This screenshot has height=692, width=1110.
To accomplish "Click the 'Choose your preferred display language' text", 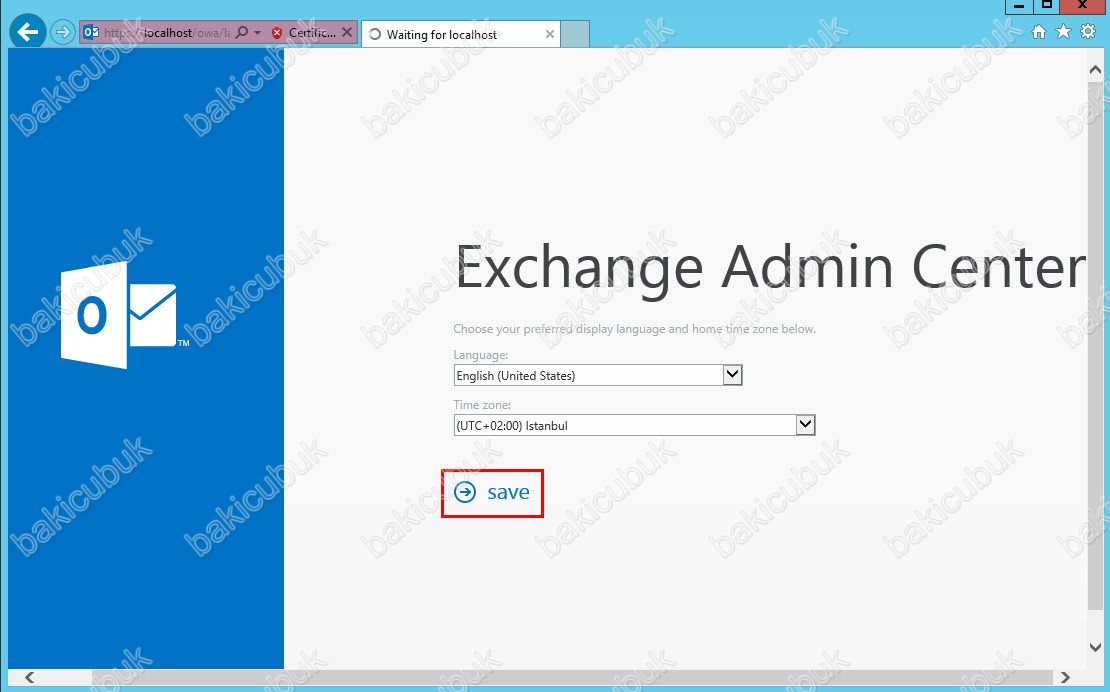I will click(x=634, y=329).
